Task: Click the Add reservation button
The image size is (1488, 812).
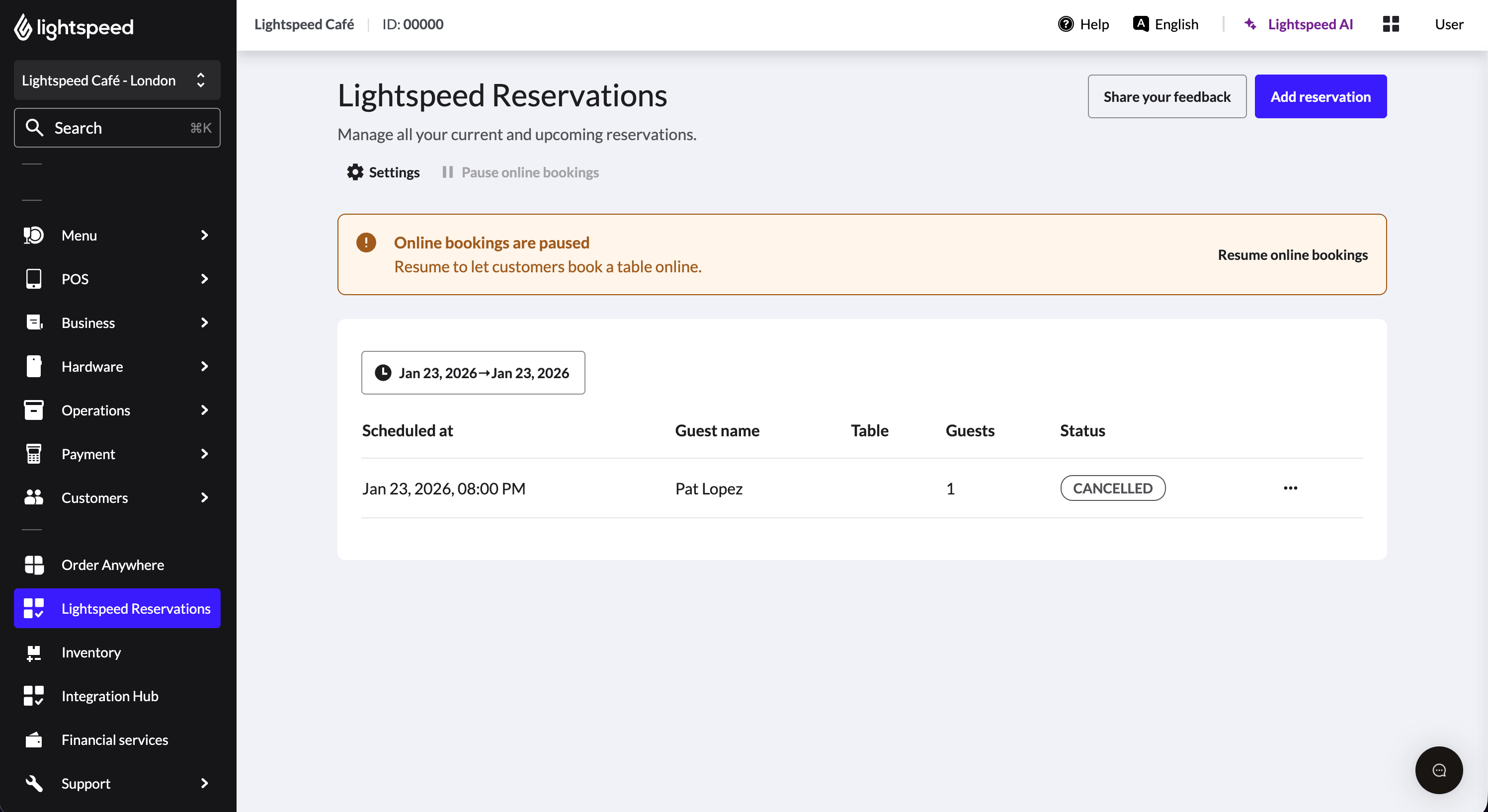Action: (x=1321, y=96)
